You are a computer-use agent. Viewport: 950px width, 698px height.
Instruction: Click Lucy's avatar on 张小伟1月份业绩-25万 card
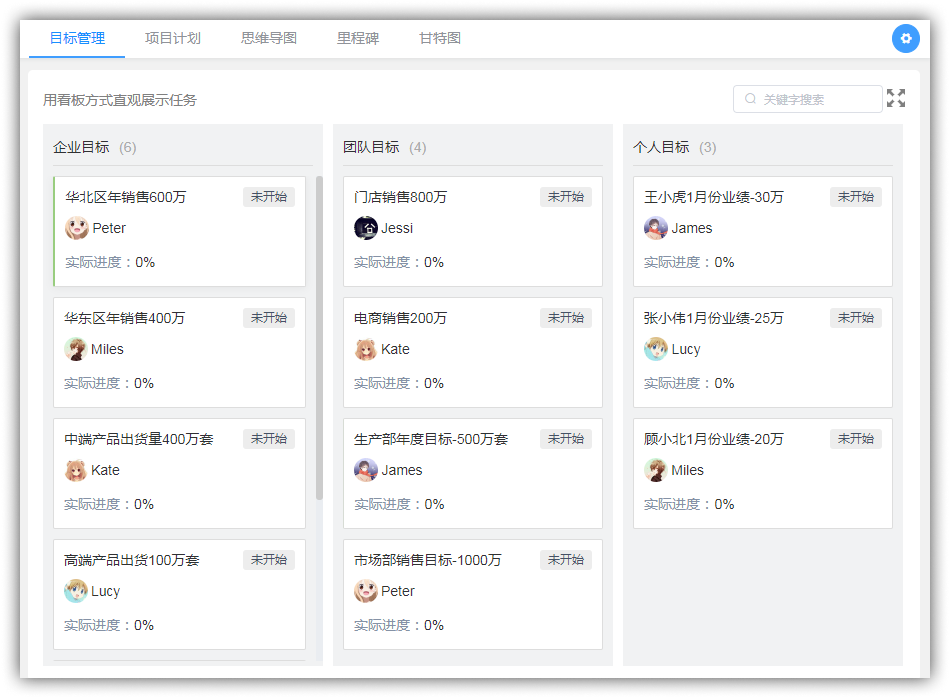(x=656, y=349)
